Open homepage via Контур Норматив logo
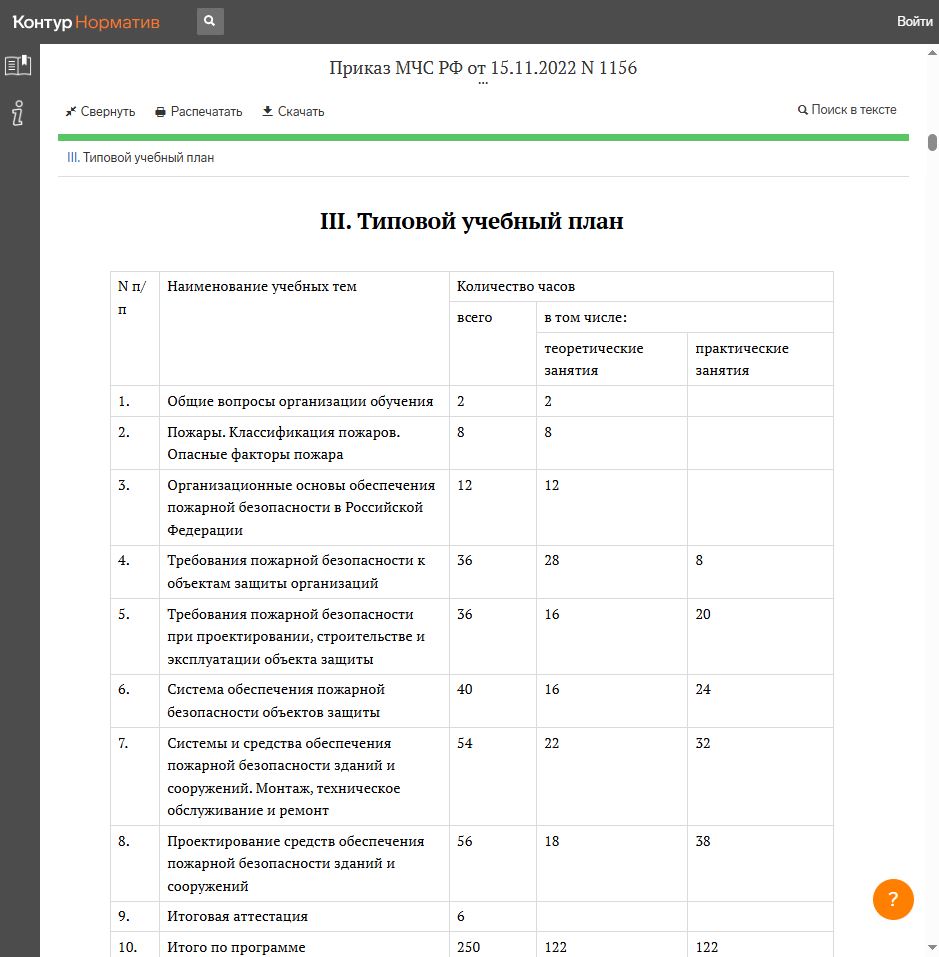This screenshot has height=957, width=939. (85, 20)
